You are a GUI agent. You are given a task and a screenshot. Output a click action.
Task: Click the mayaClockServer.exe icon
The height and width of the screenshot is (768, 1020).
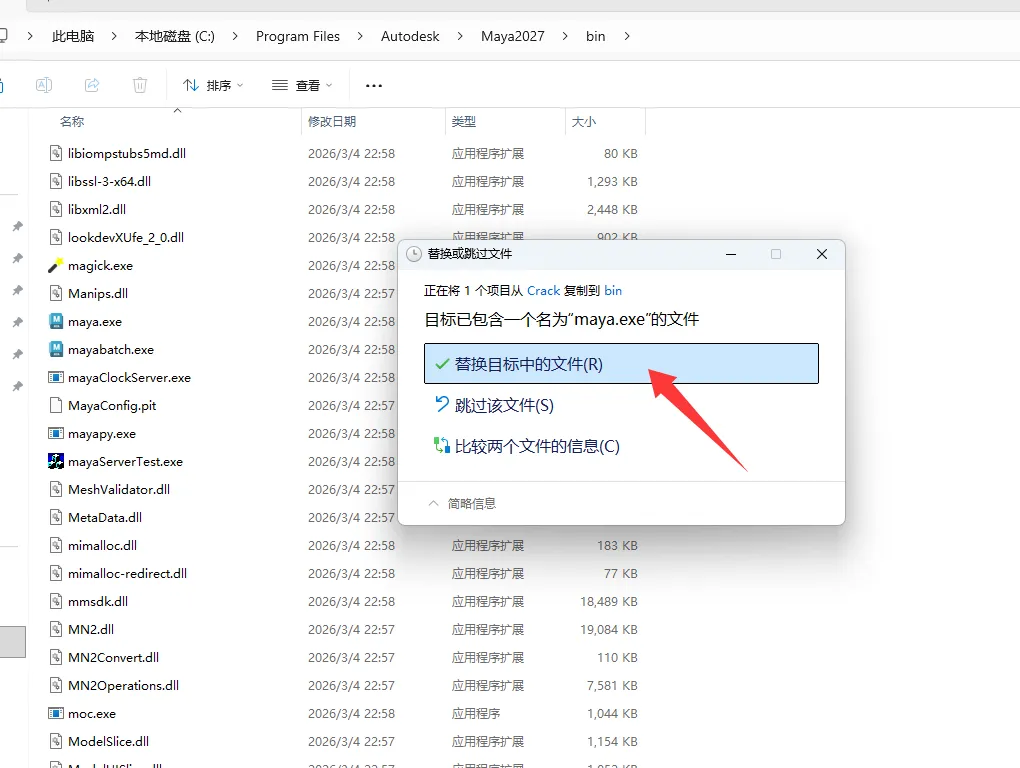pyautogui.click(x=56, y=377)
